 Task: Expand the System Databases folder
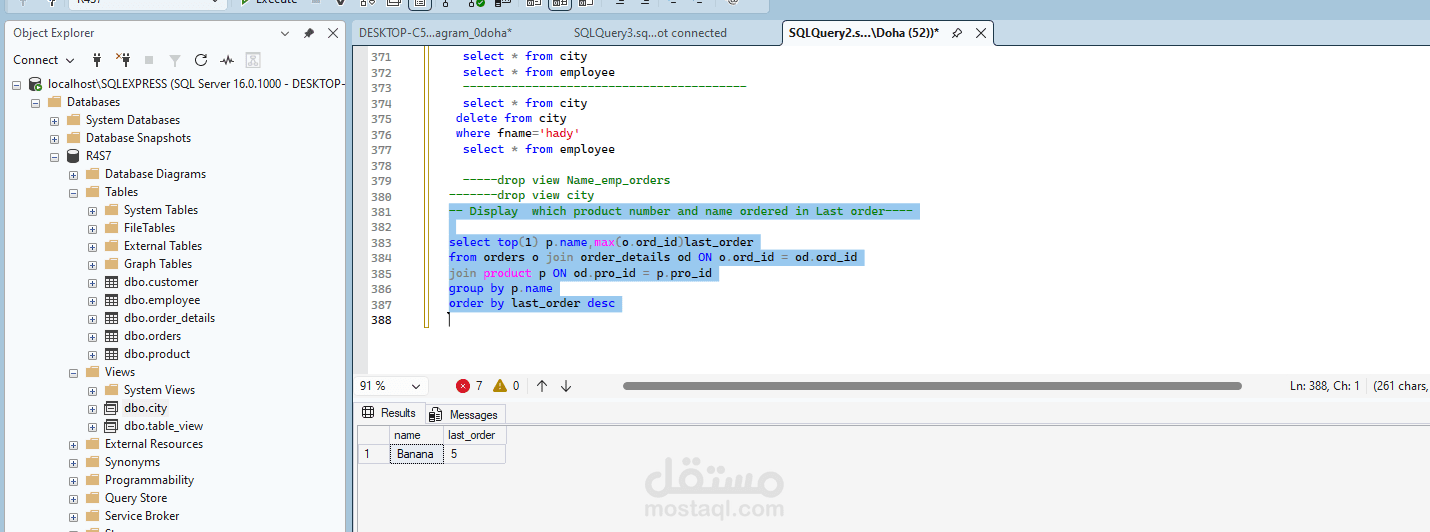pyautogui.click(x=55, y=120)
